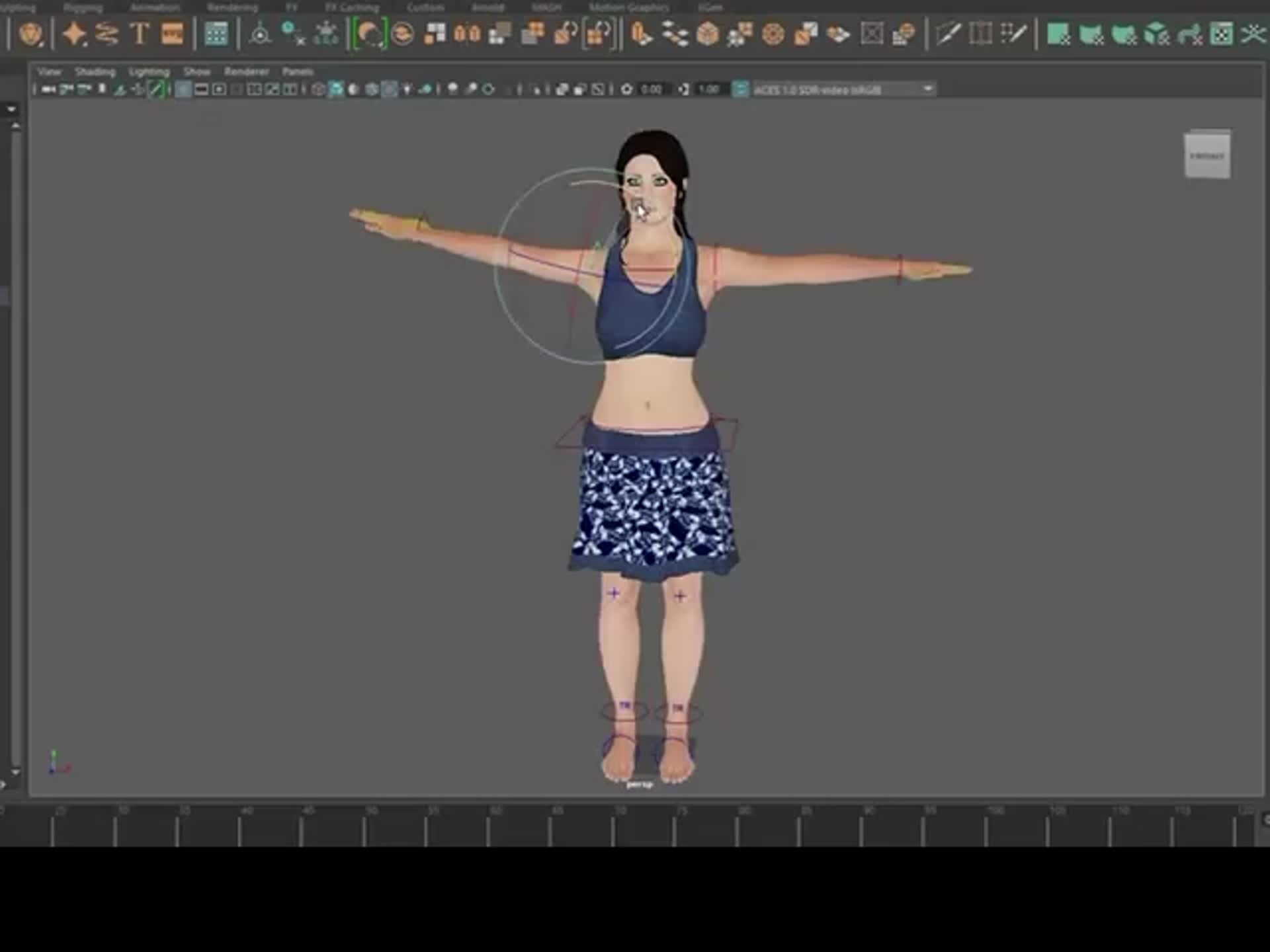The image size is (1270, 952).
Task: Select the Skeleton/Create Joints tool icon
Action: click(261, 34)
